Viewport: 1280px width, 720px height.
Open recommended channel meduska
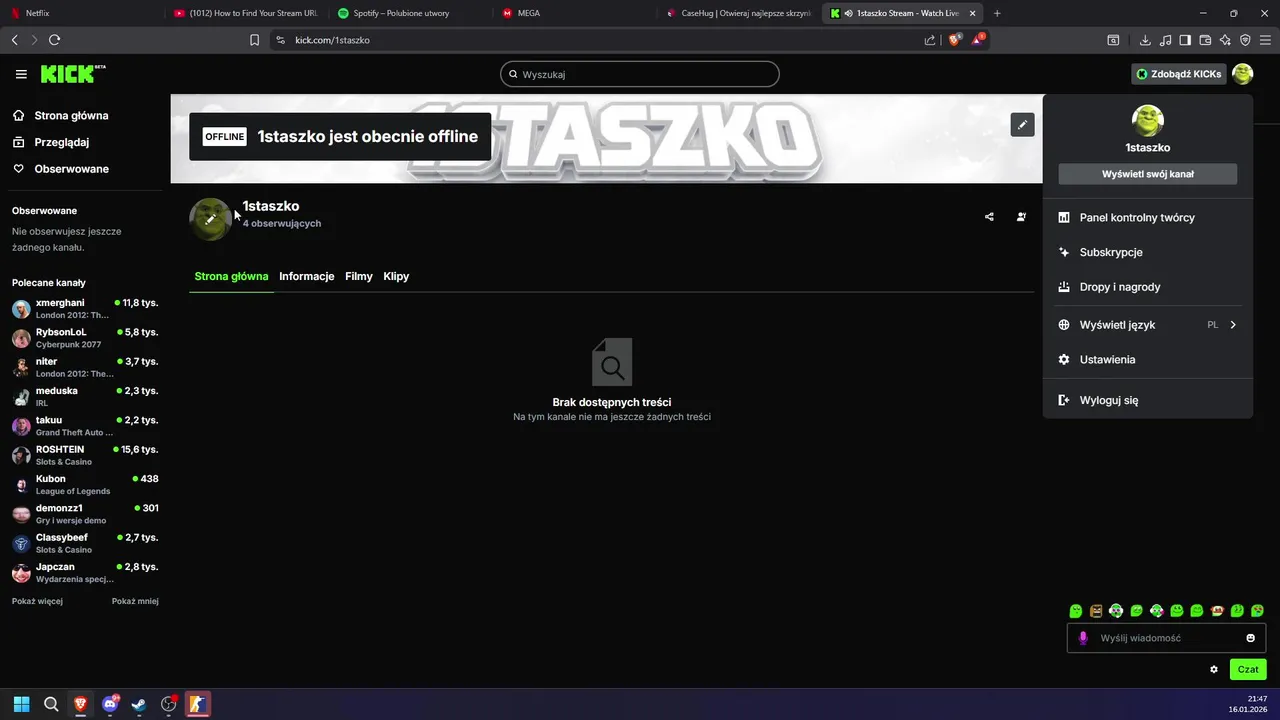click(85, 396)
